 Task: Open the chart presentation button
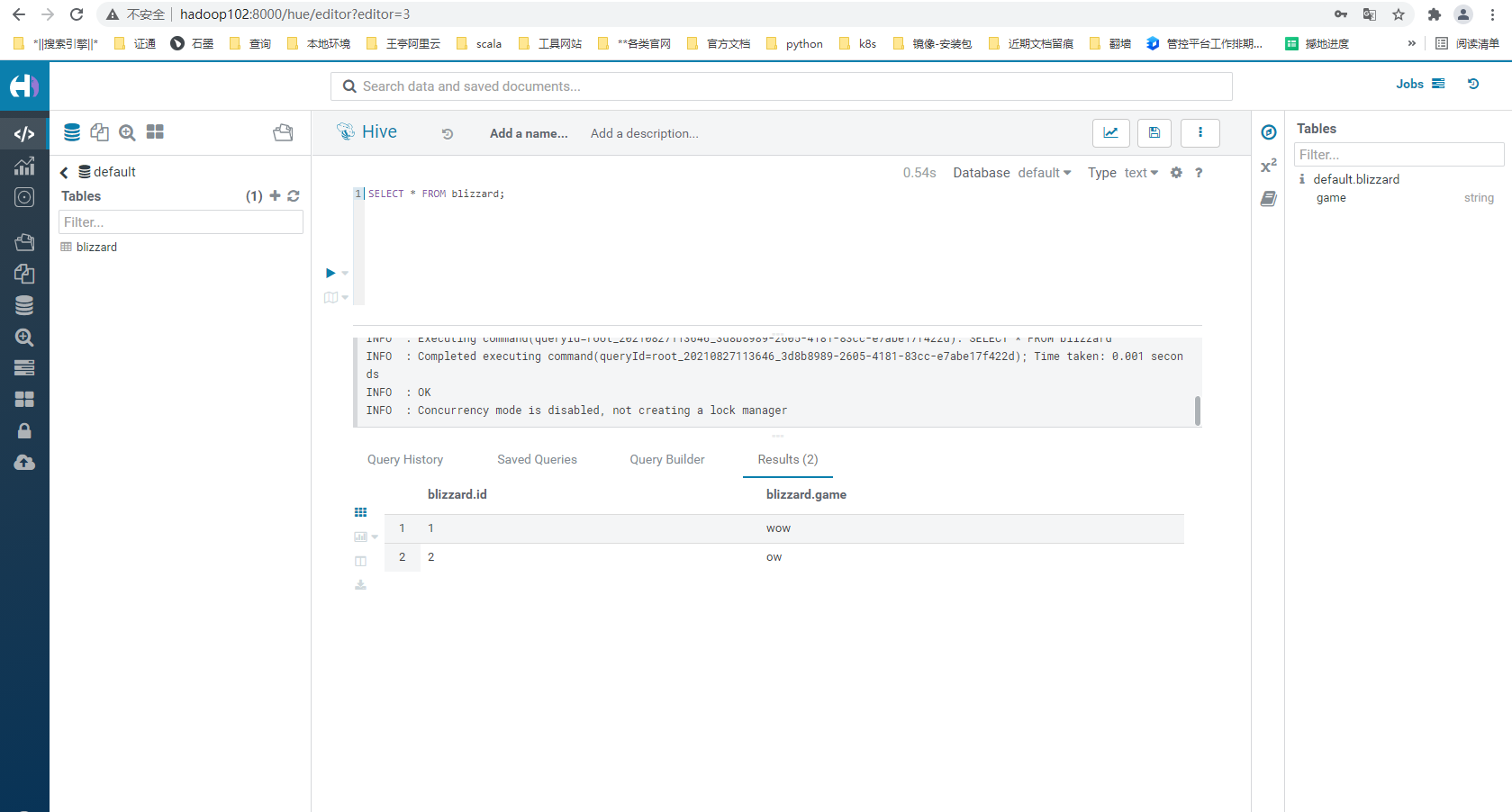point(1110,133)
